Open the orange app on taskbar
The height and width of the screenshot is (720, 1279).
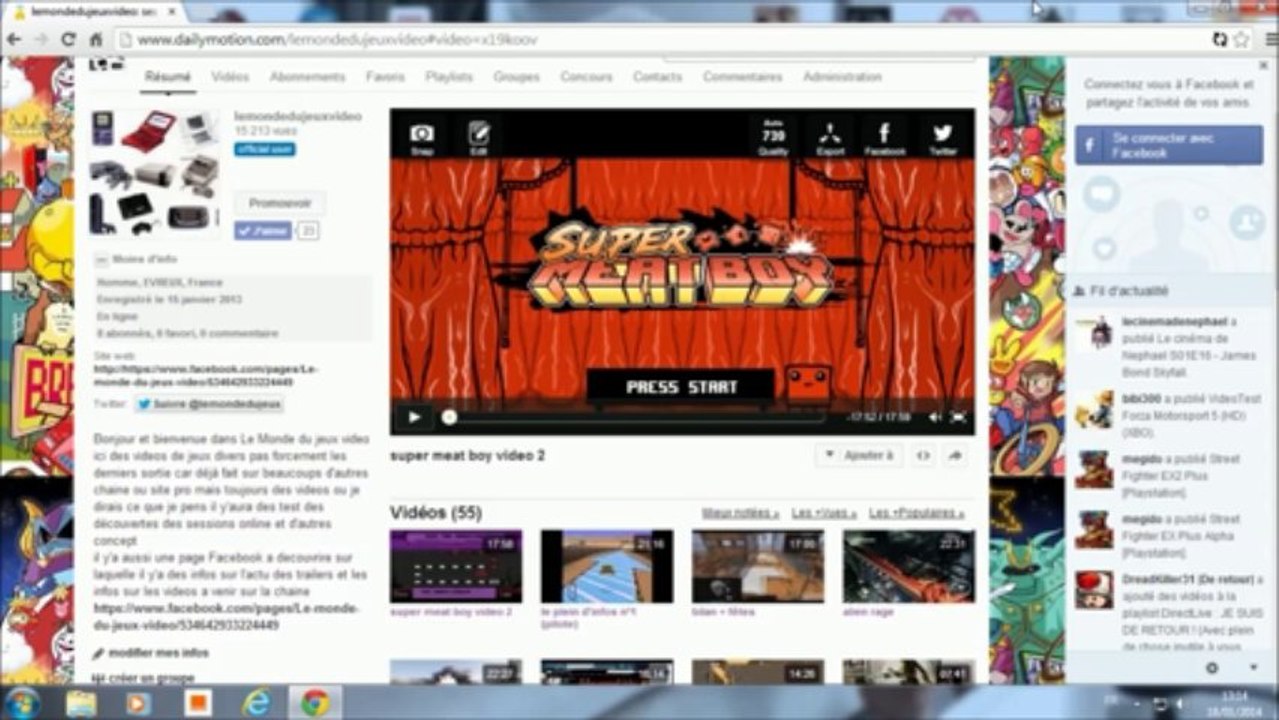coord(198,703)
